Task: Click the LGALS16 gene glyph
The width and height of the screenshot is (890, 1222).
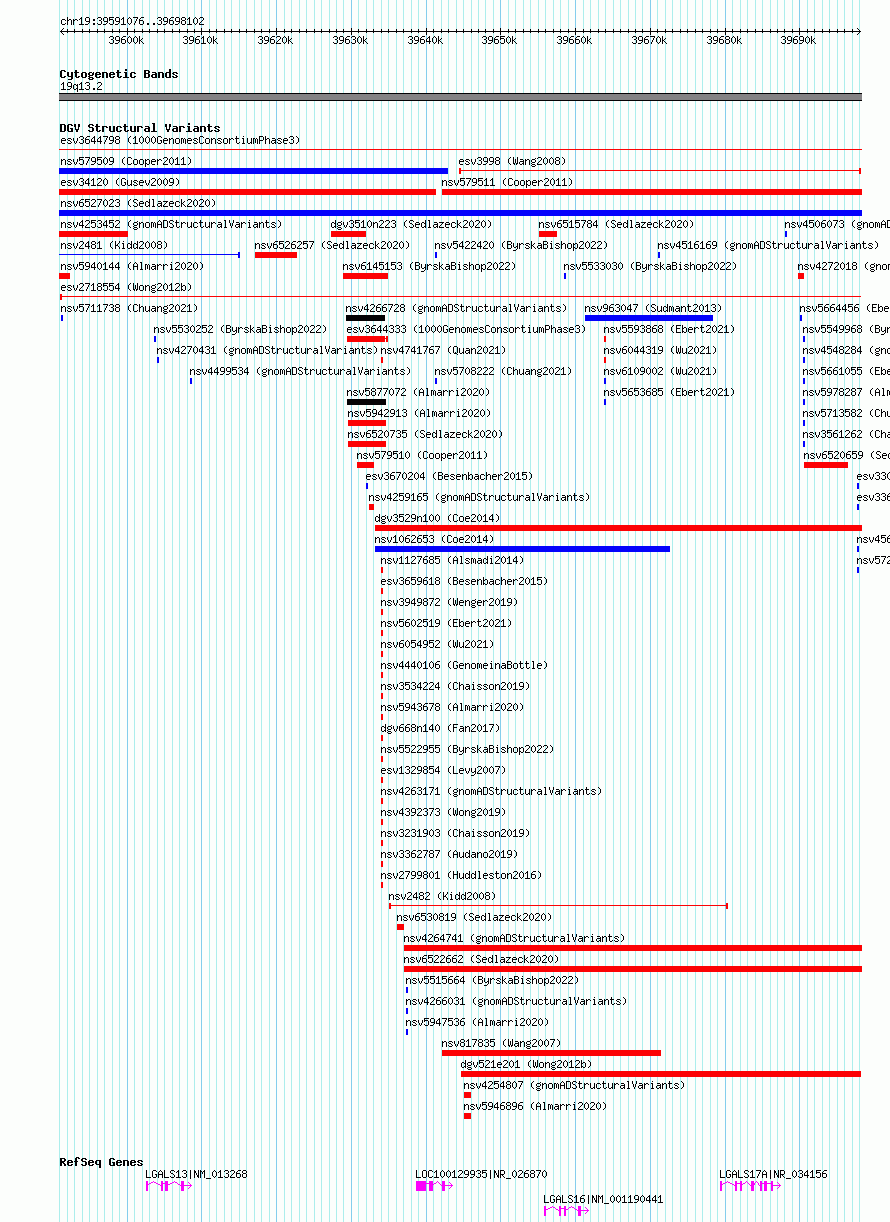Action: (566, 1211)
